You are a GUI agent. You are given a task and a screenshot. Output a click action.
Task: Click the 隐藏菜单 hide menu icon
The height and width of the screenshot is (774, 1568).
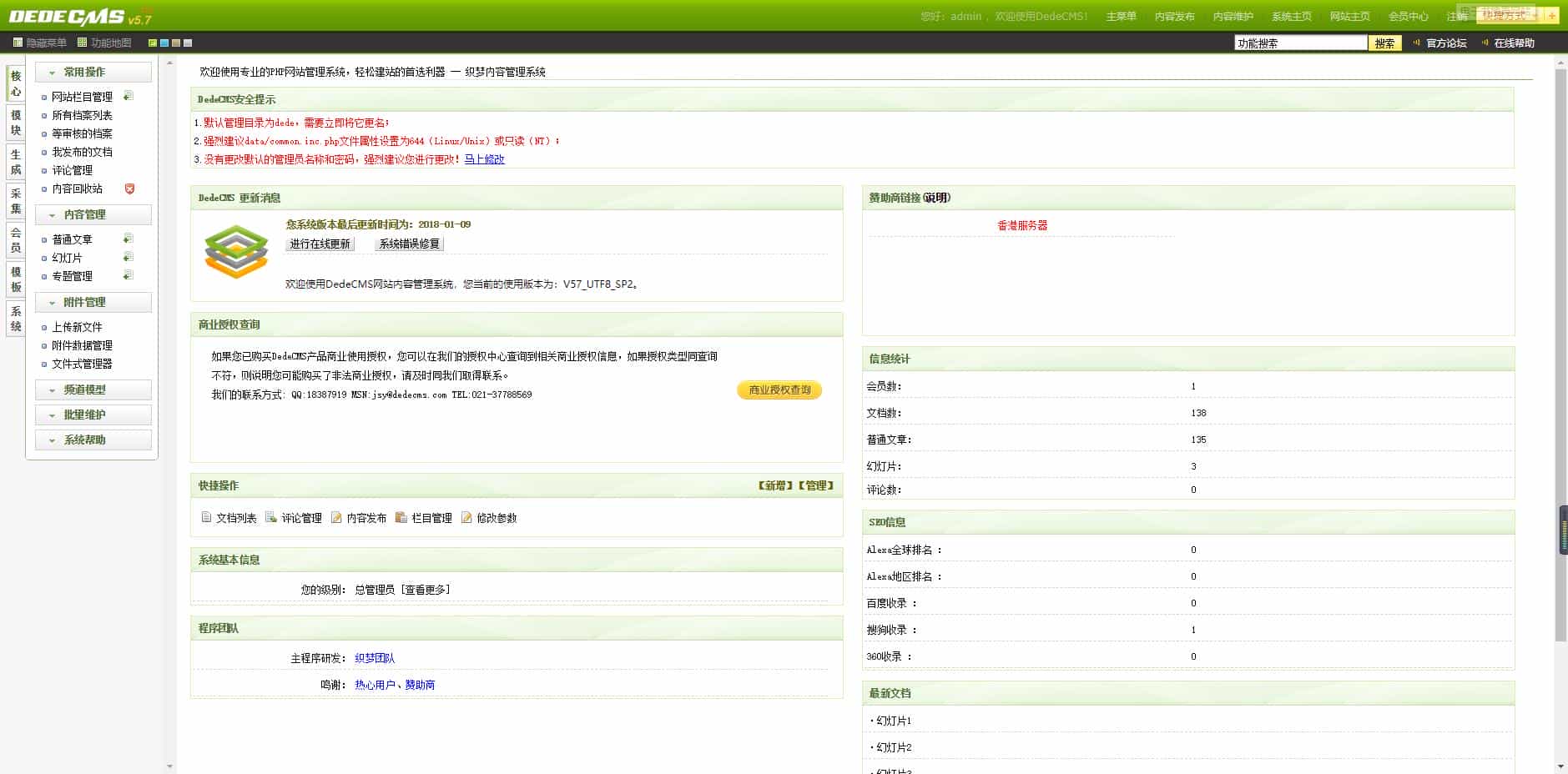coord(18,43)
